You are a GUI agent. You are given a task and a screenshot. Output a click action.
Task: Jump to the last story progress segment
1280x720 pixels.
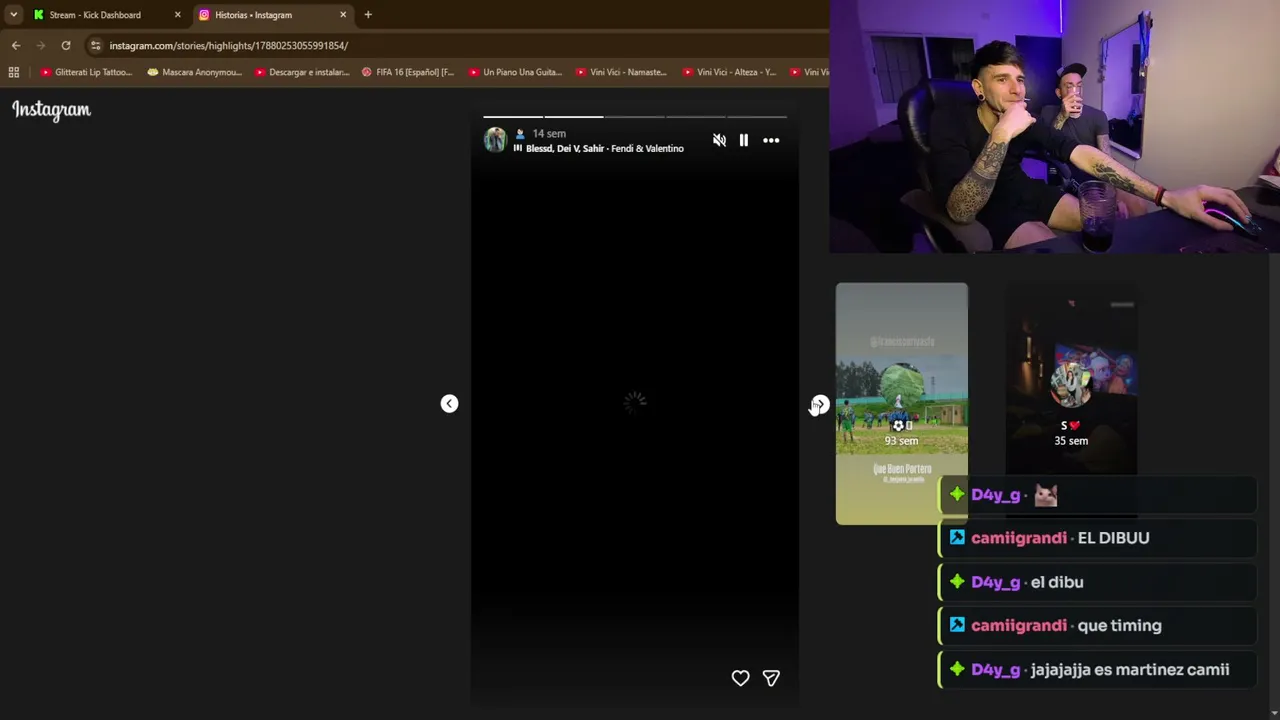tap(757, 117)
